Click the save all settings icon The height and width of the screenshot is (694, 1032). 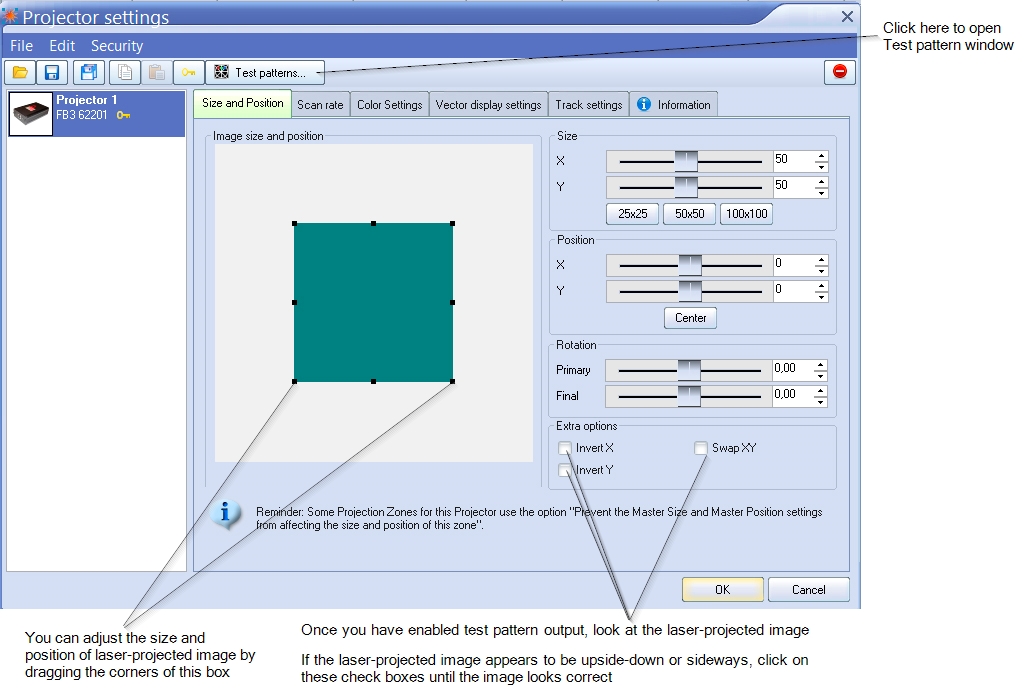(89, 72)
